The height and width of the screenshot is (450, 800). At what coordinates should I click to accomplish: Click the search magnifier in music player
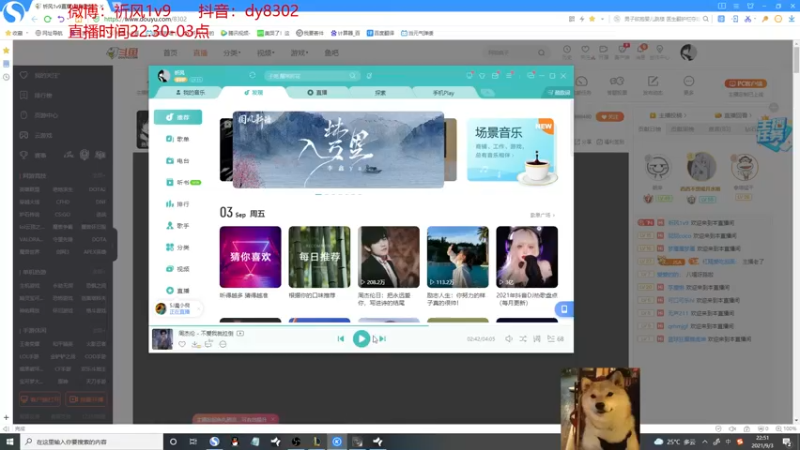click(x=353, y=76)
